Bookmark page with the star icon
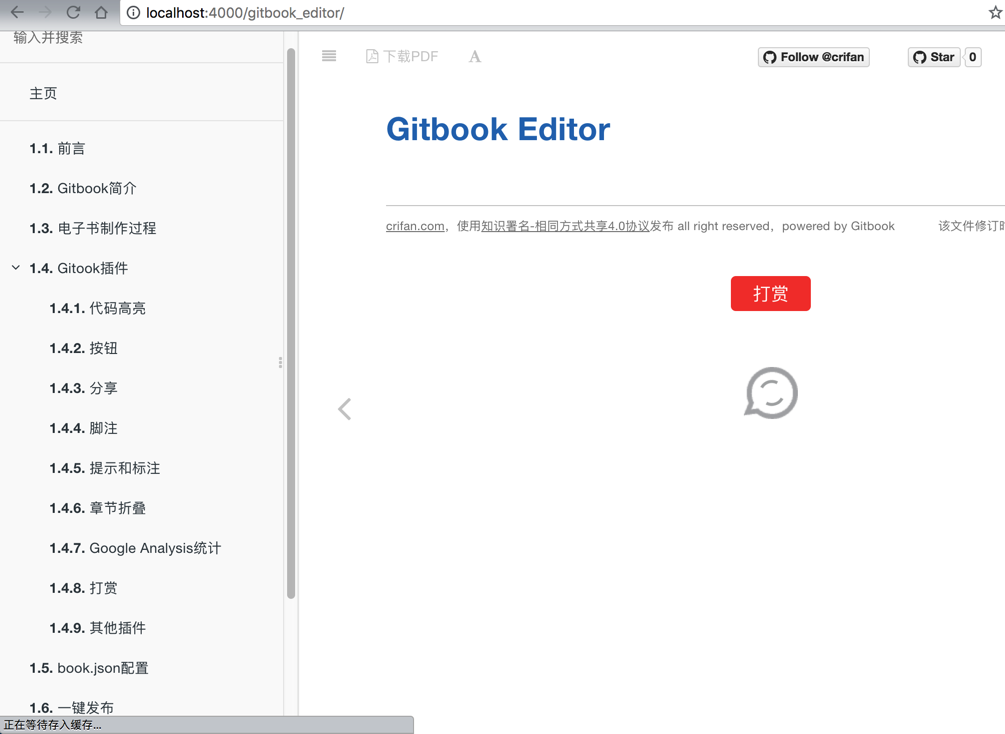Screen dimensions: 1005x734 point(995,12)
